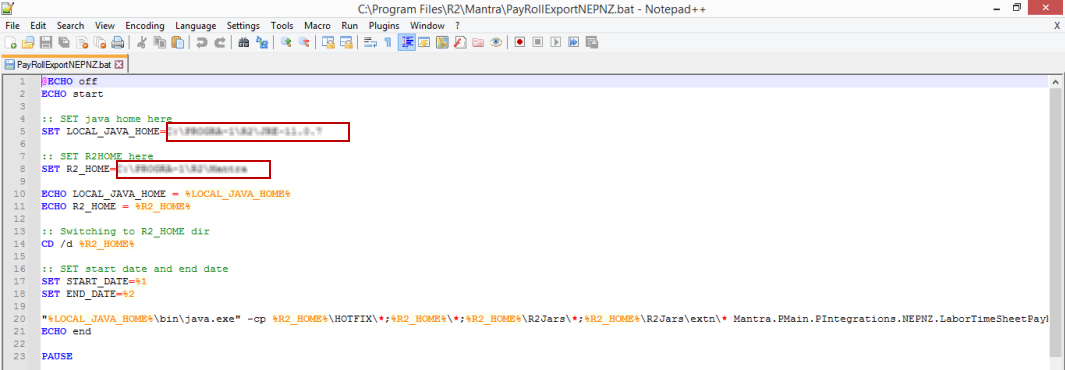The width and height of the screenshot is (1065, 370).
Task: Click the Copy toolbar icon
Action: coord(160,43)
